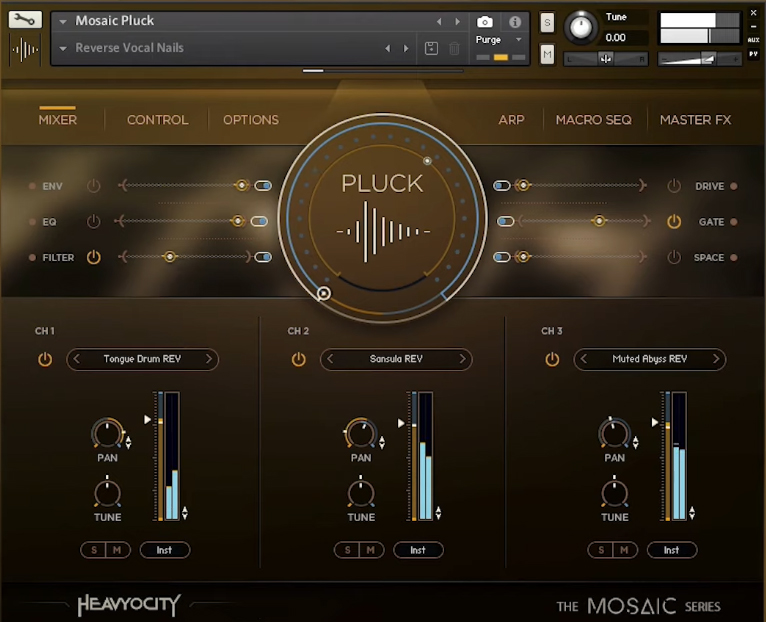This screenshot has height=622, width=766.
Task: Open the Purge dropdown menu
Action: click(518, 40)
